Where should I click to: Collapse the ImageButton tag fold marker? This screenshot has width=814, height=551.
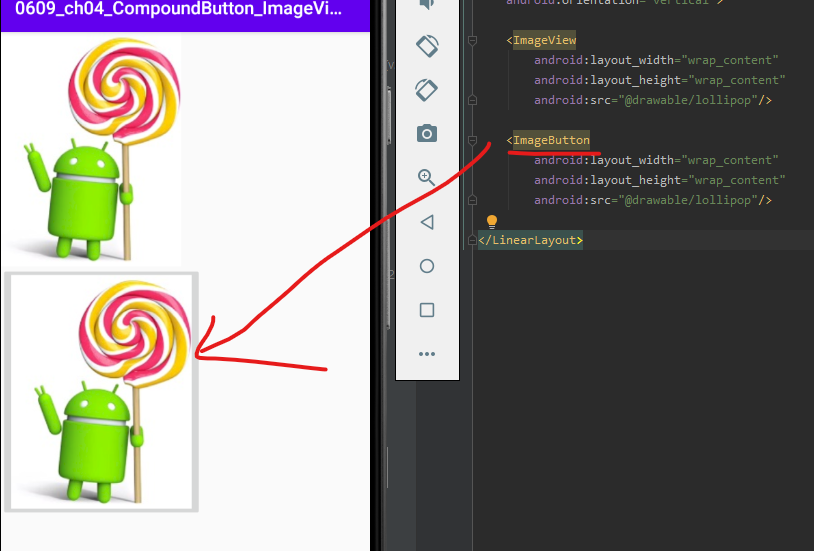[472, 140]
